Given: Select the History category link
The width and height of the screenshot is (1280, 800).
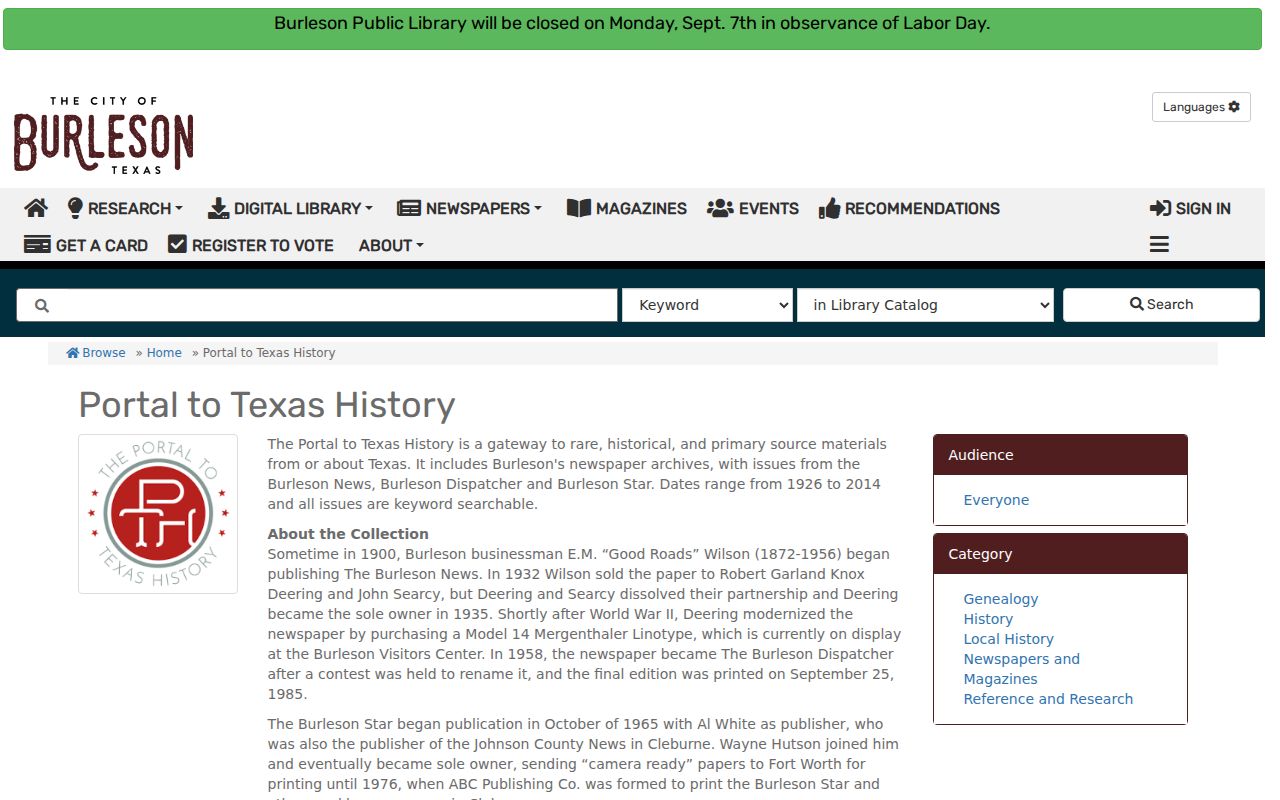Looking at the screenshot, I should tap(988, 619).
